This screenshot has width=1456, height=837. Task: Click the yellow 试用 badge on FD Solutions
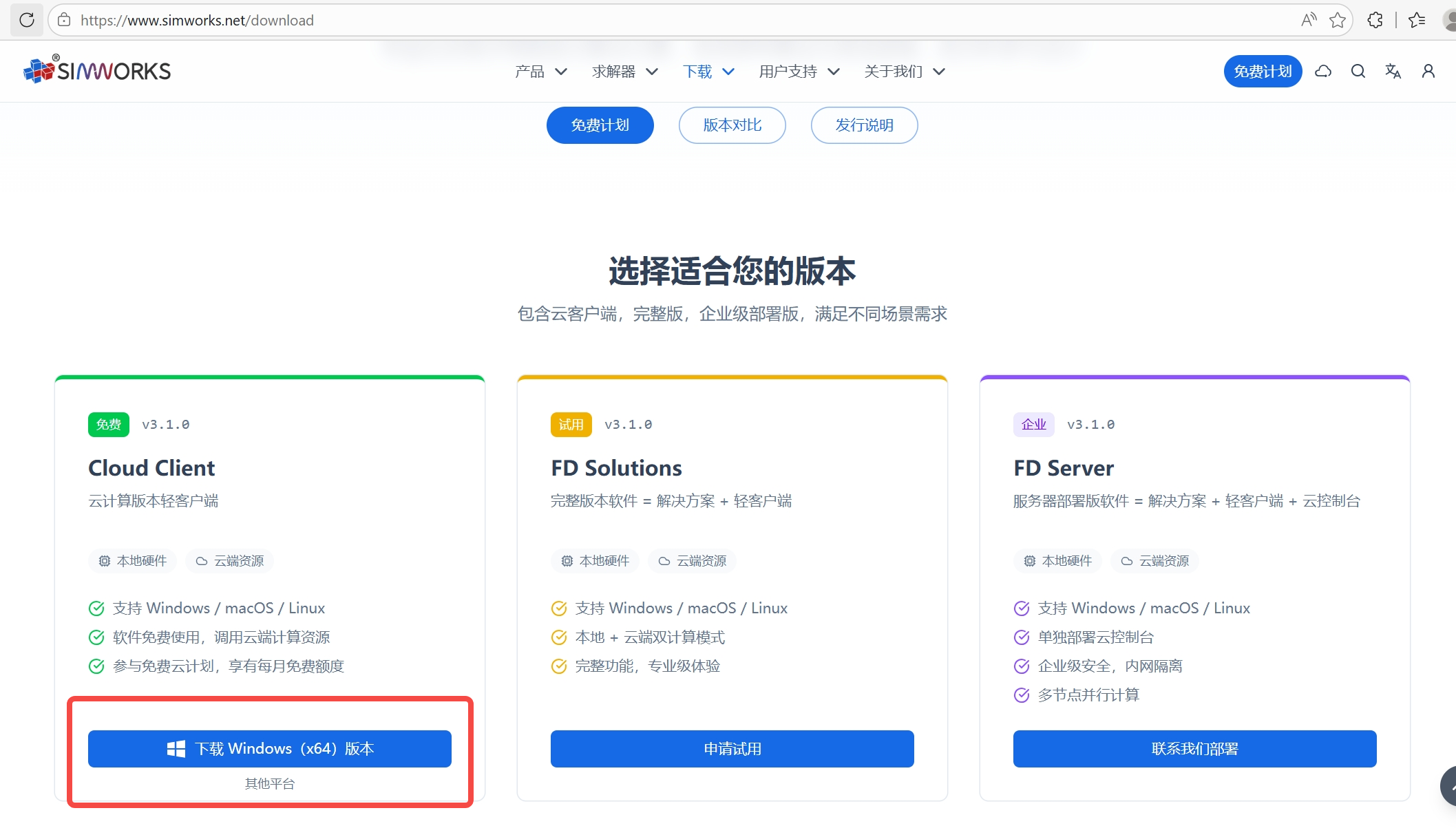pos(571,424)
